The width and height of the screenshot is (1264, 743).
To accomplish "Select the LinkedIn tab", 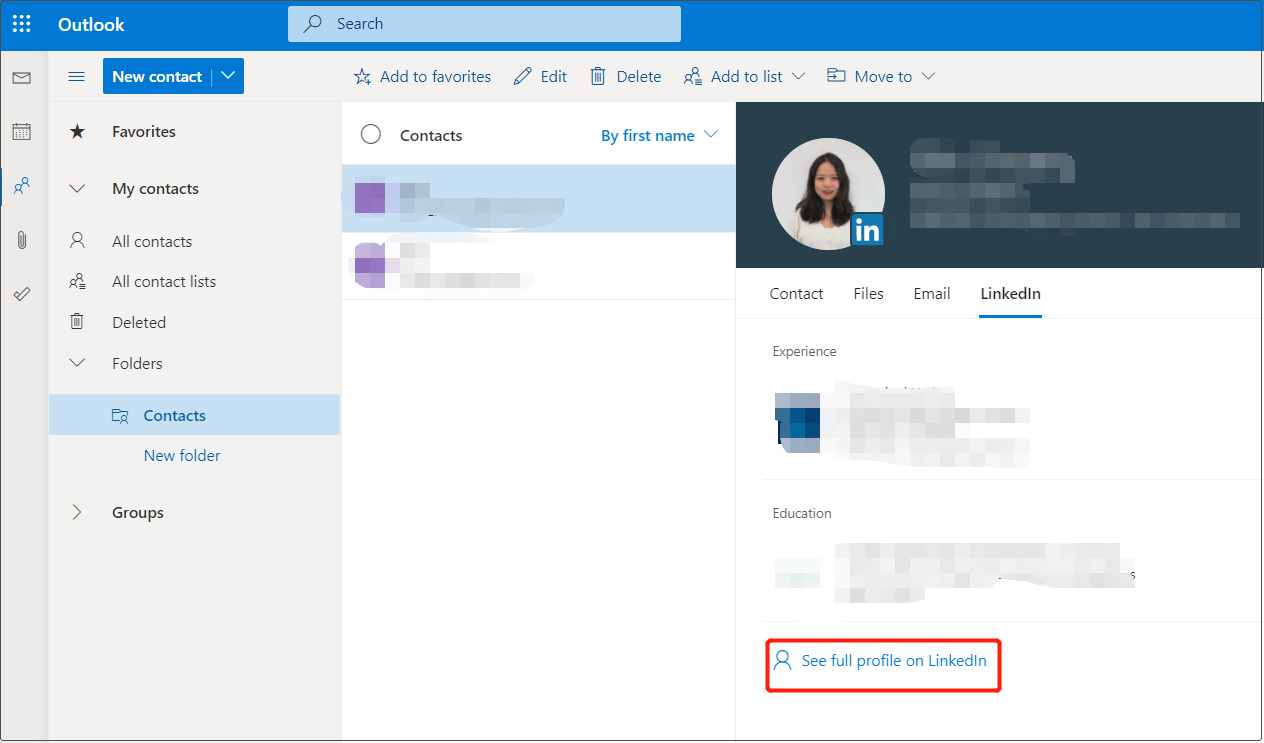I will (x=1010, y=293).
